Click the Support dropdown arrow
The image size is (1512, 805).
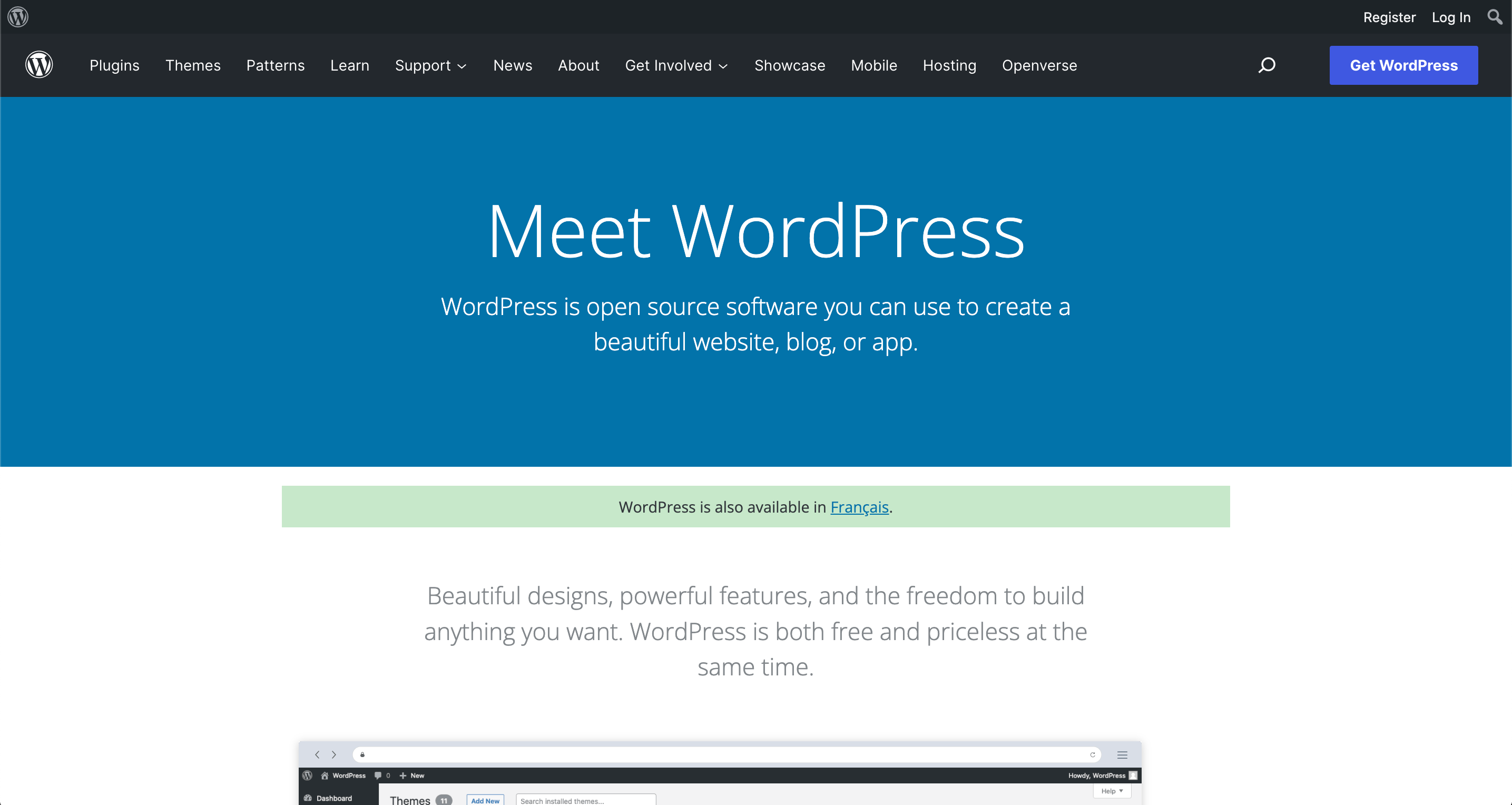[462, 66]
